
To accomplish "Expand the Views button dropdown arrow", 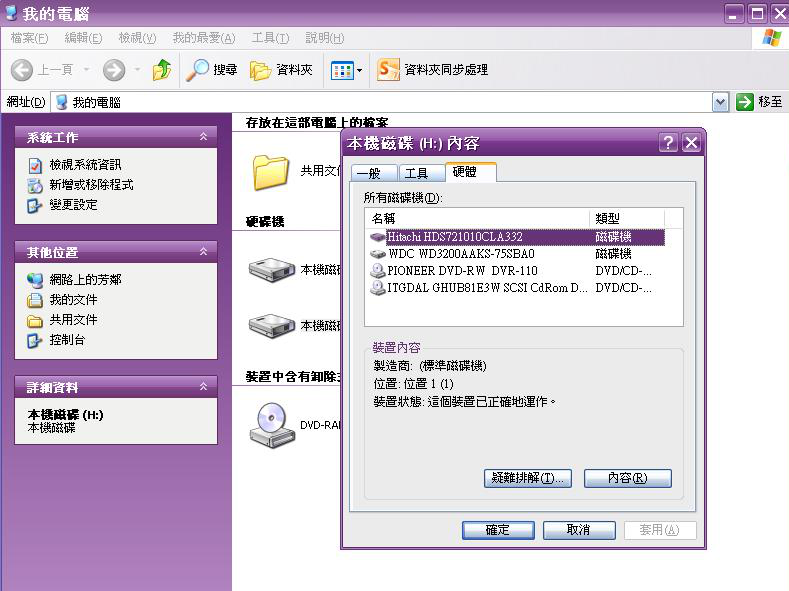I will point(359,70).
